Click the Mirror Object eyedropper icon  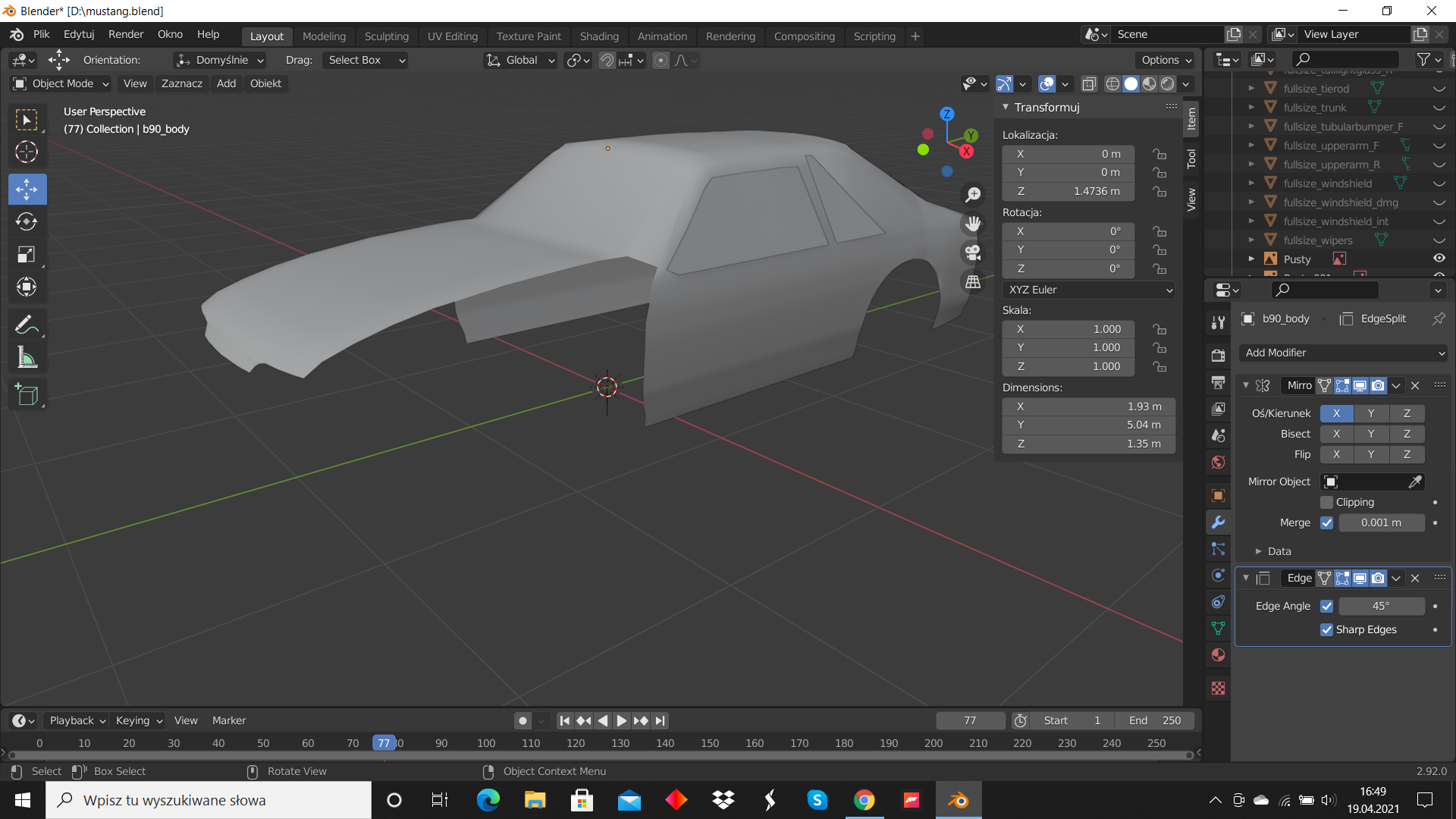(1415, 482)
